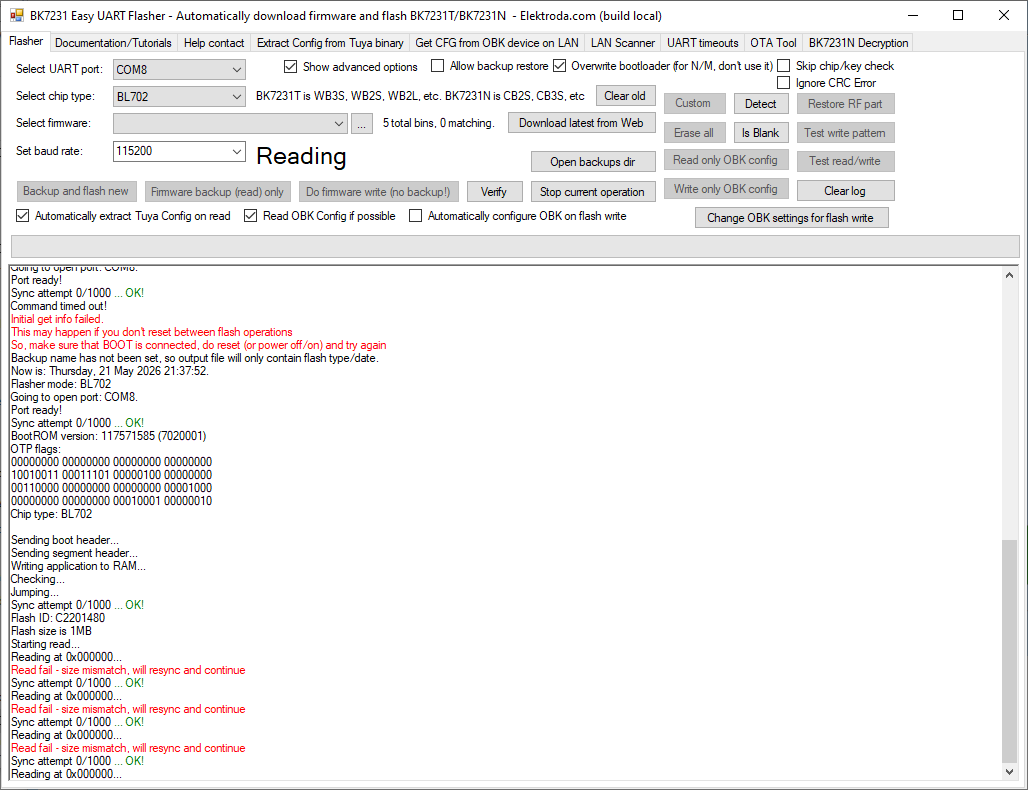Maximize the flasher window

pos(958,15)
